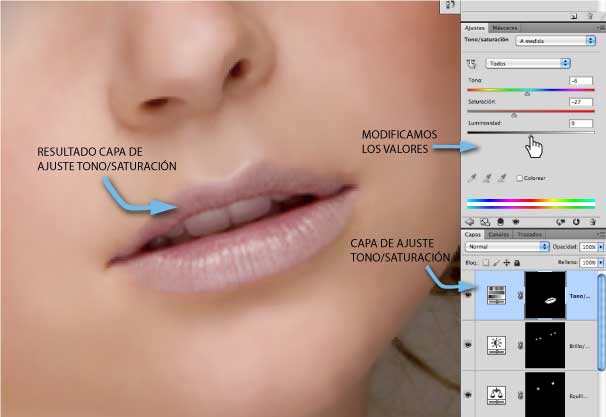Click the rotate icon above the panels
This screenshot has width=606, height=417.
[450, 5]
